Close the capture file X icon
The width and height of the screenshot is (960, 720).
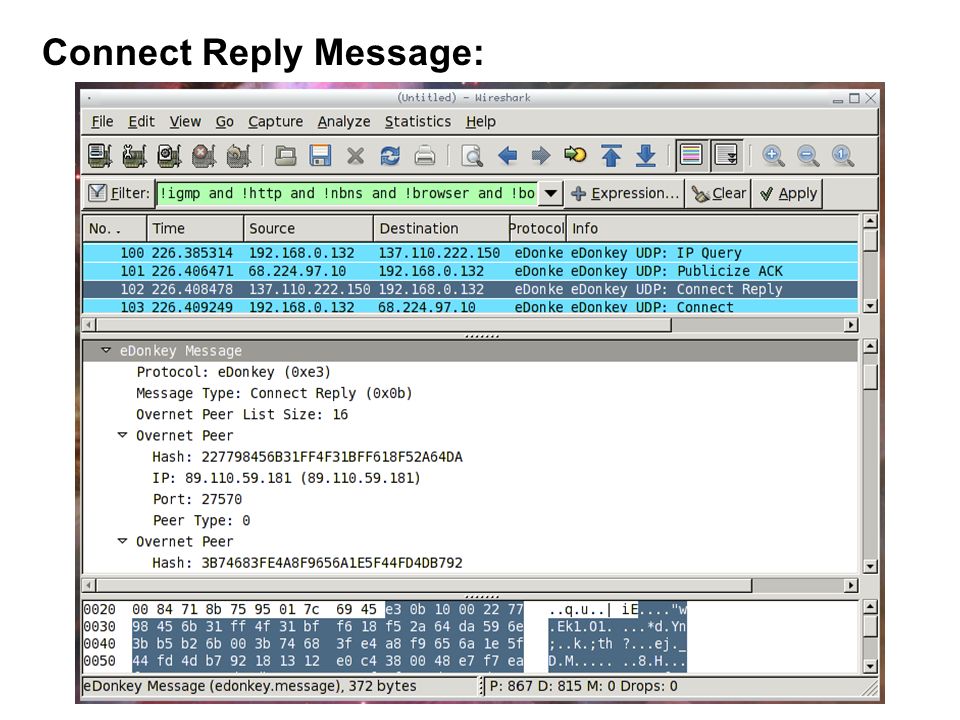click(355, 156)
